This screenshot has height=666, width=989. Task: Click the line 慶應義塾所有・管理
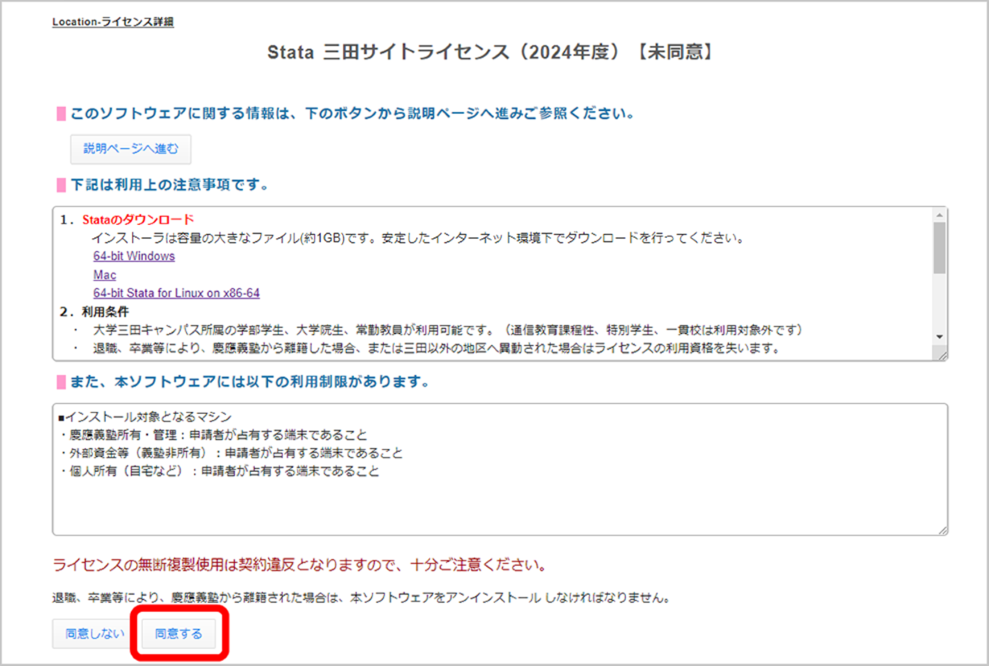[x=214, y=435]
